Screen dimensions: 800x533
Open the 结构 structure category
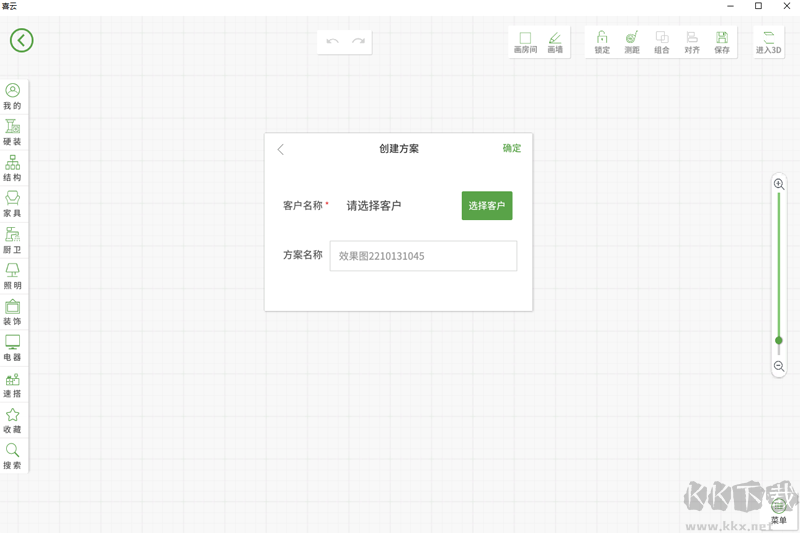pyautogui.click(x=13, y=168)
